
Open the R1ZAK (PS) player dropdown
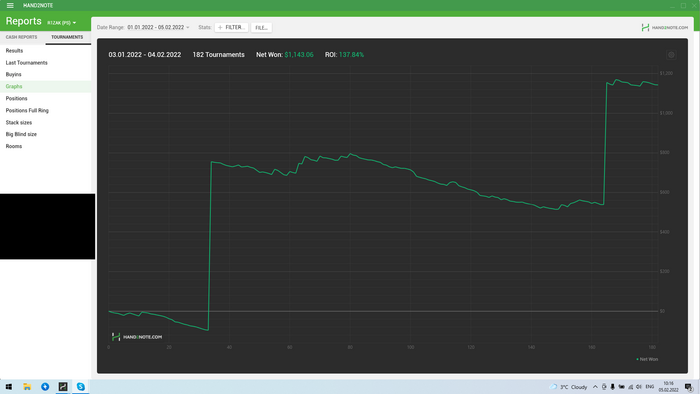(x=62, y=23)
